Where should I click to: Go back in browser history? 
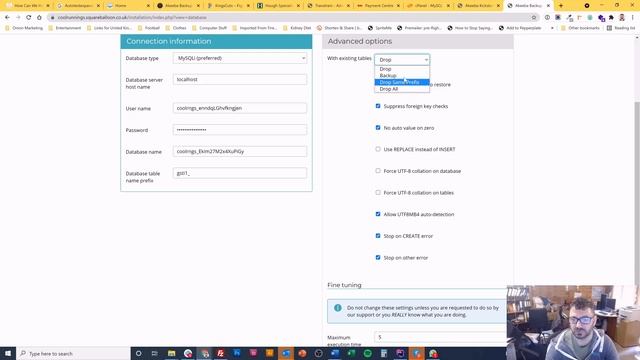click(x=7, y=18)
